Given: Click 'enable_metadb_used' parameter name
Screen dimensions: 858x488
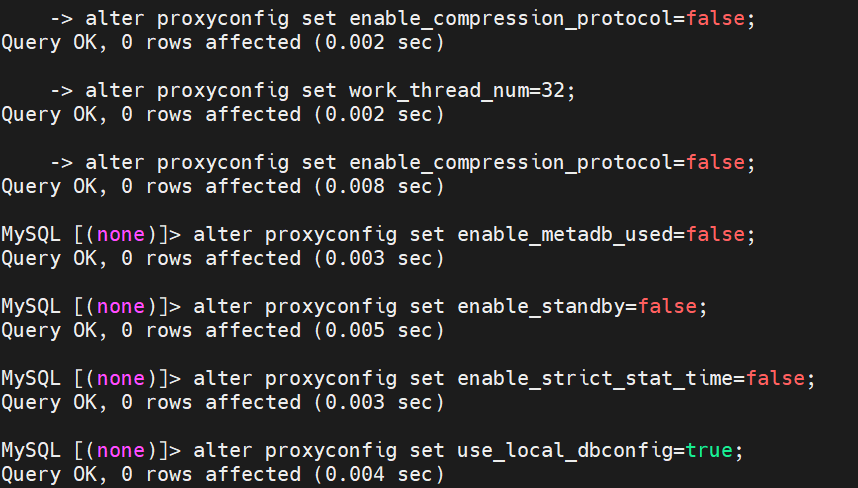Looking at the screenshot, I should (x=565, y=235).
